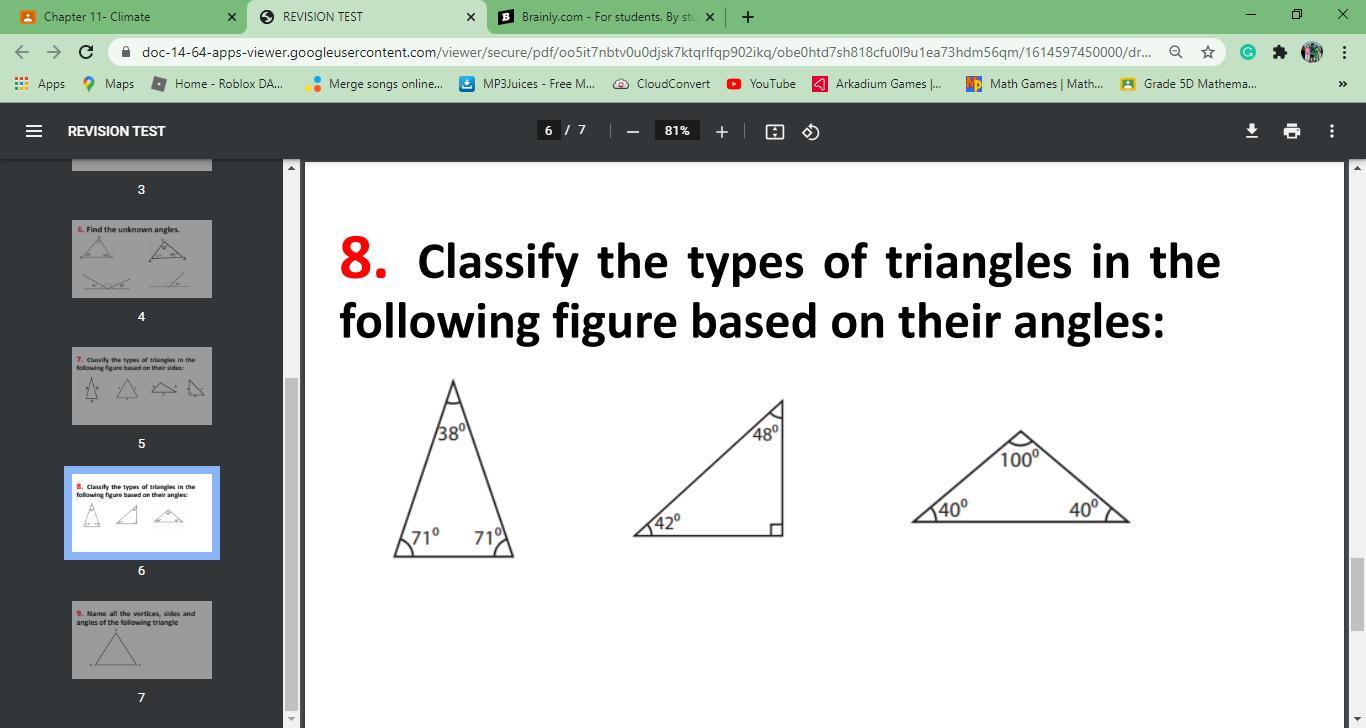Click the main document scroll down arrow
The height and width of the screenshot is (728, 1366).
pos(1357,720)
